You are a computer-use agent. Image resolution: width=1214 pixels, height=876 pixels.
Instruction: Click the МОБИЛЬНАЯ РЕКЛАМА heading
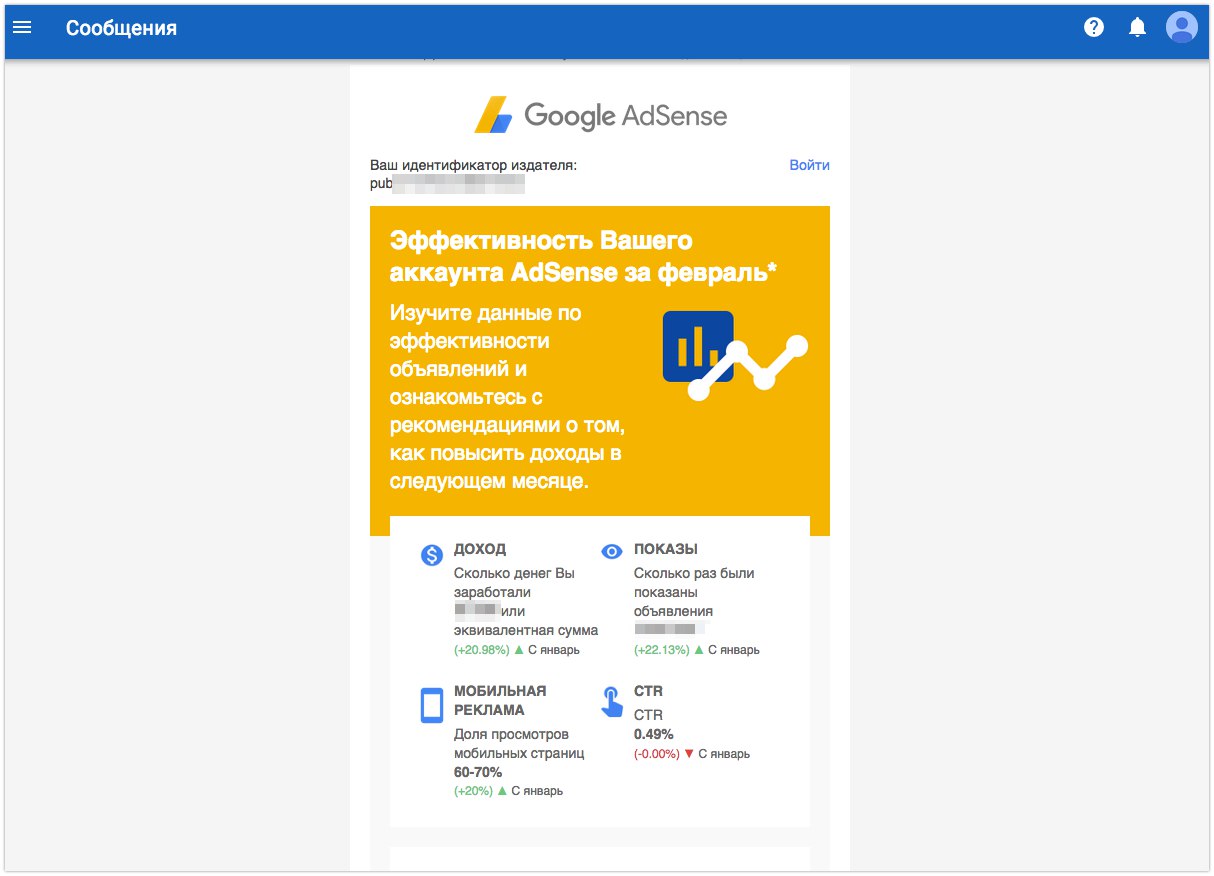pos(500,700)
